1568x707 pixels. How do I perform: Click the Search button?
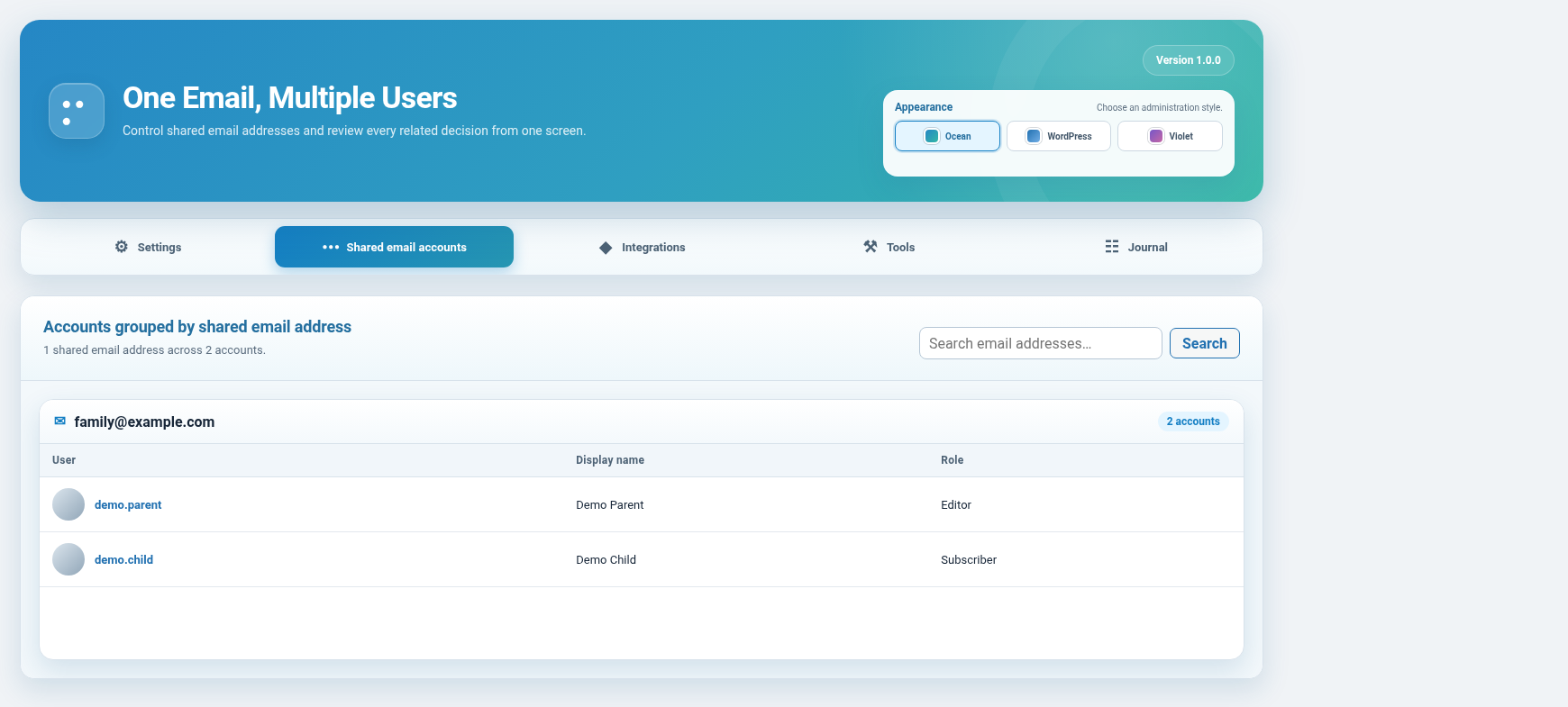(x=1205, y=343)
